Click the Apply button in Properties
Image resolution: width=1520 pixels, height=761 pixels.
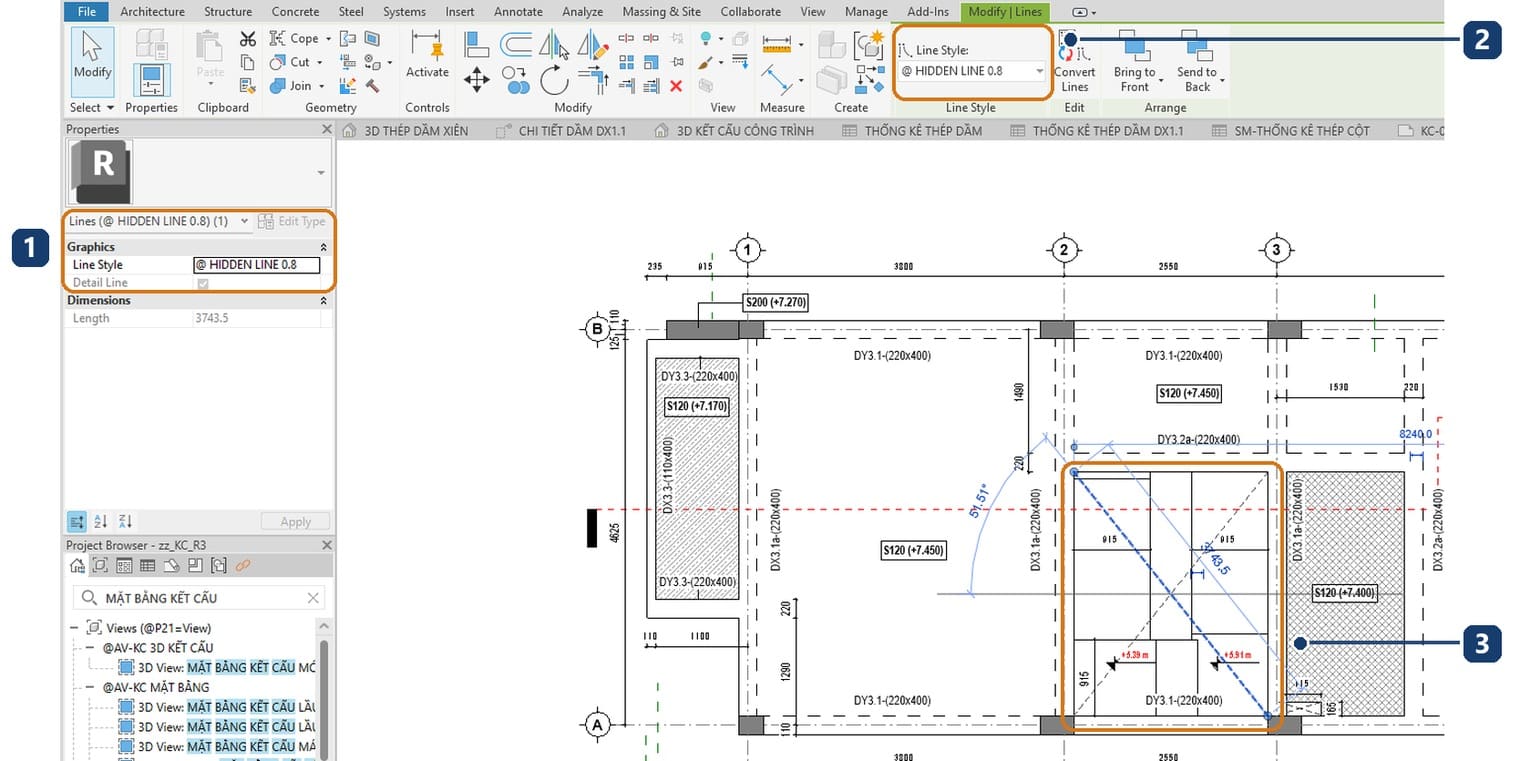pyautogui.click(x=295, y=521)
